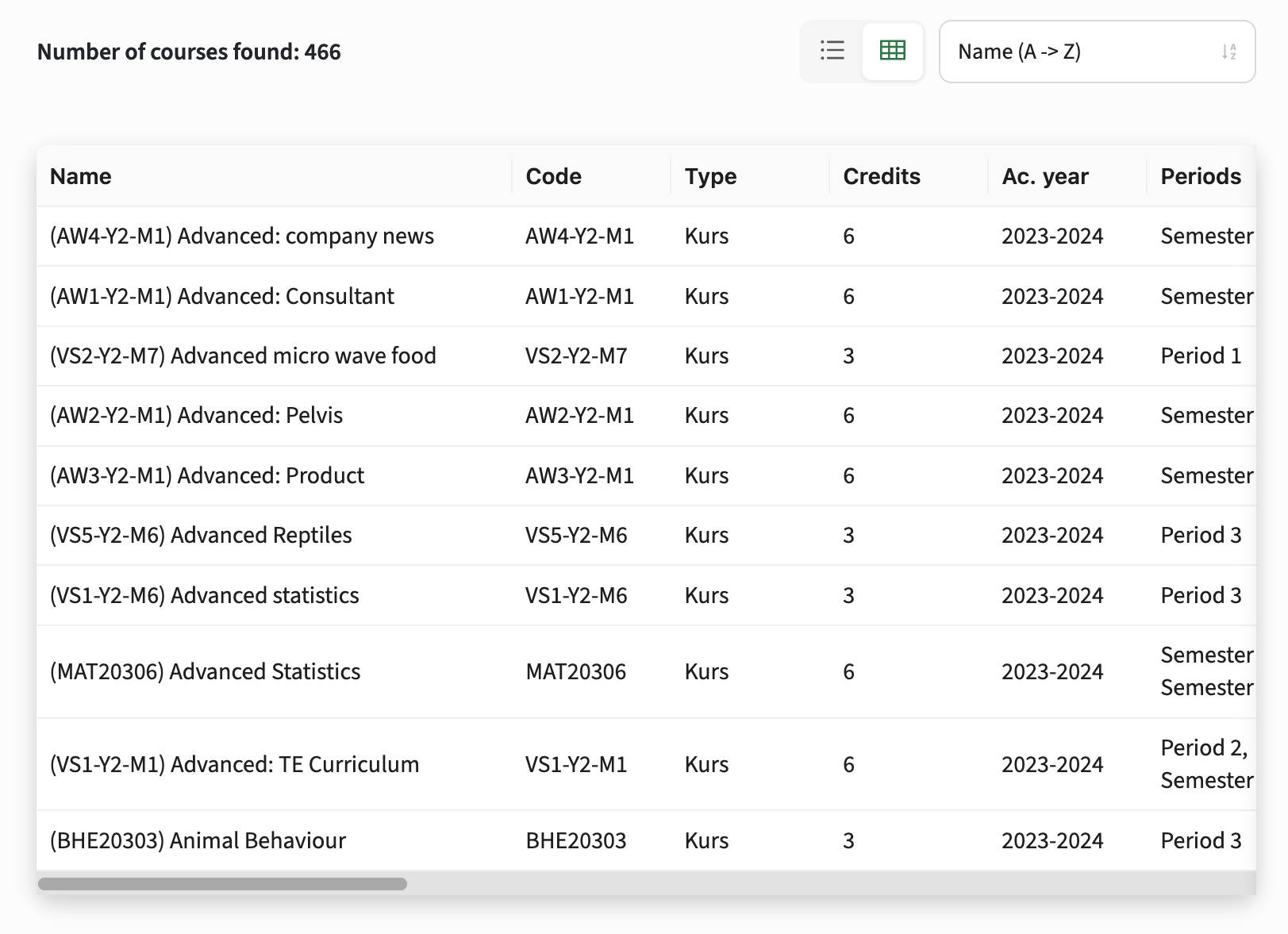The image size is (1288, 934).
Task: Click credits 3 in Advanced Reptiles row
Action: pyautogui.click(x=849, y=536)
